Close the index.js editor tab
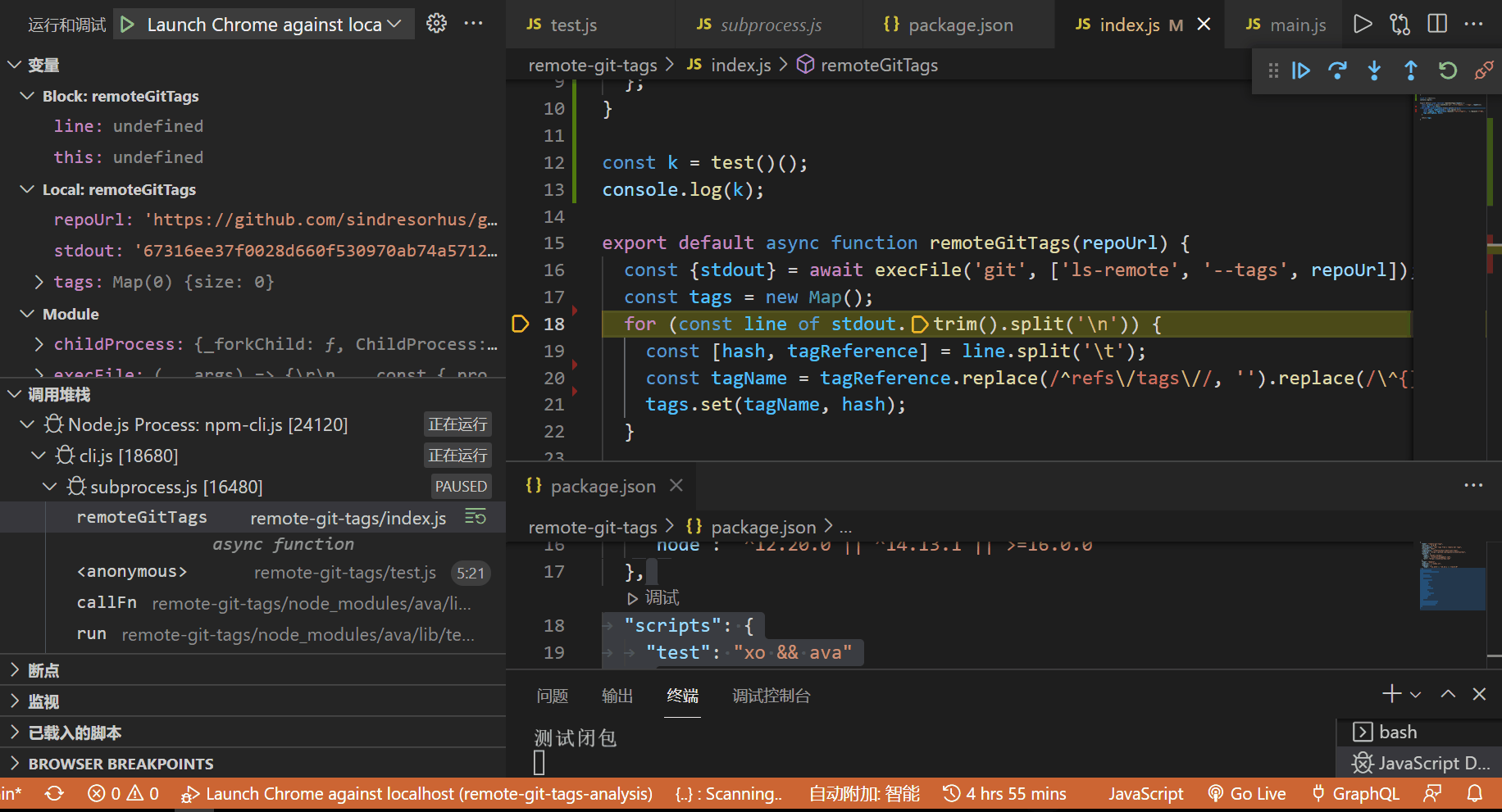This screenshot has width=1502, height=812. coord(1204,25)
